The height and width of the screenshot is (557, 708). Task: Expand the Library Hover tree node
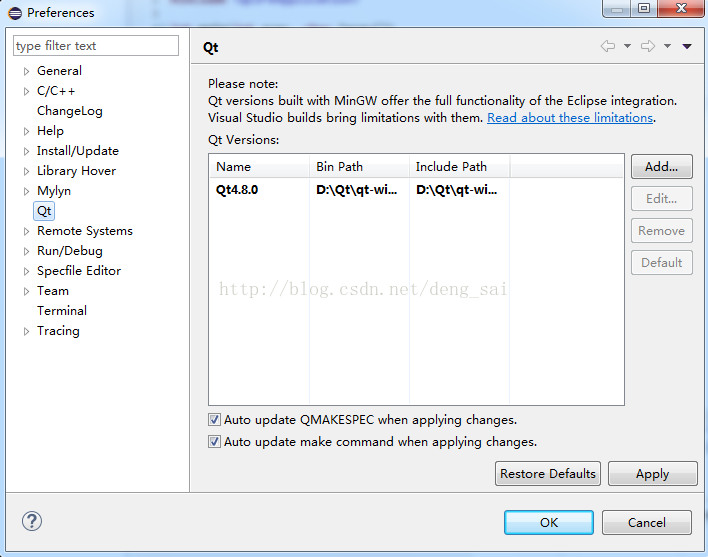26,171
